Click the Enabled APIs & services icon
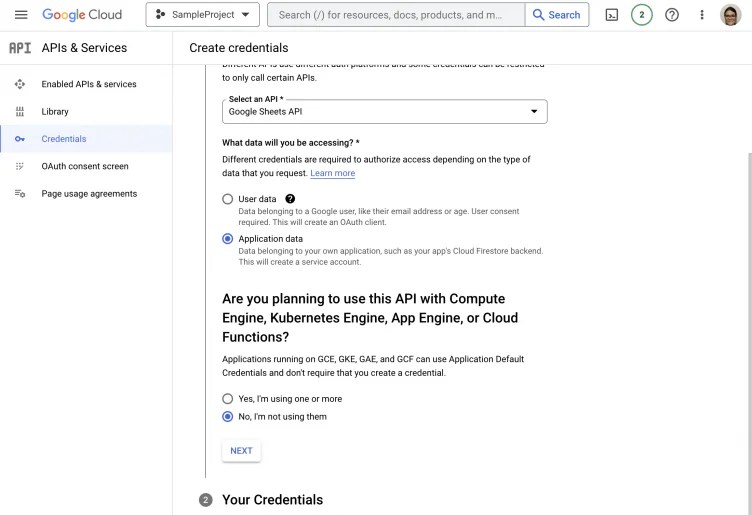Image resolution: width=752 pixels, height=515 pixels. click(x=20, y=84)
